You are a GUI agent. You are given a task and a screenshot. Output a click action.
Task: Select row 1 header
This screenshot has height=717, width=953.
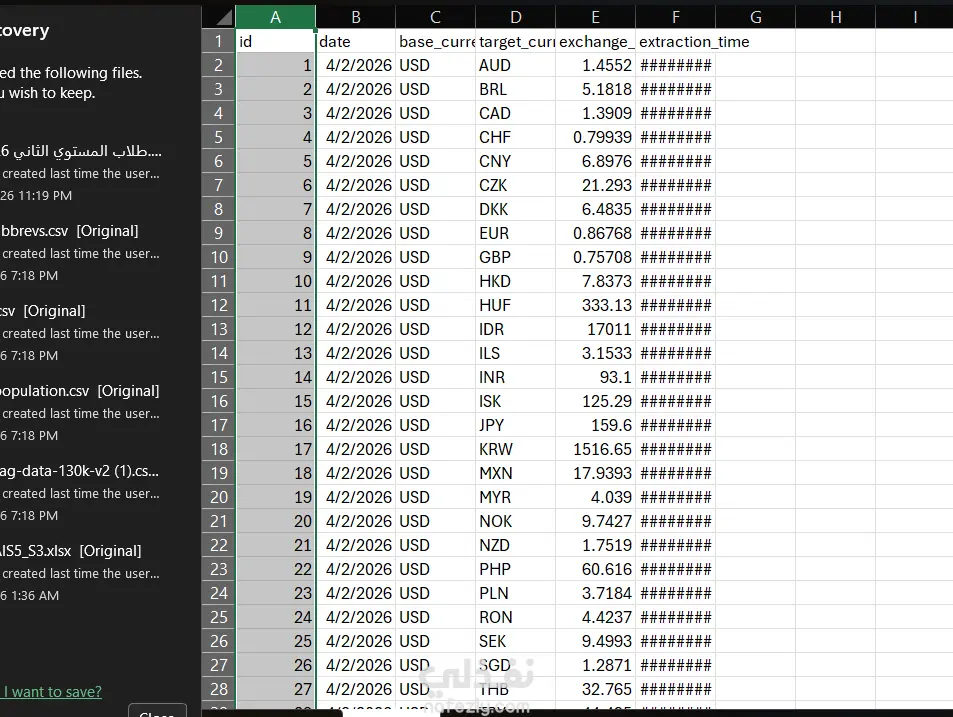218,41
